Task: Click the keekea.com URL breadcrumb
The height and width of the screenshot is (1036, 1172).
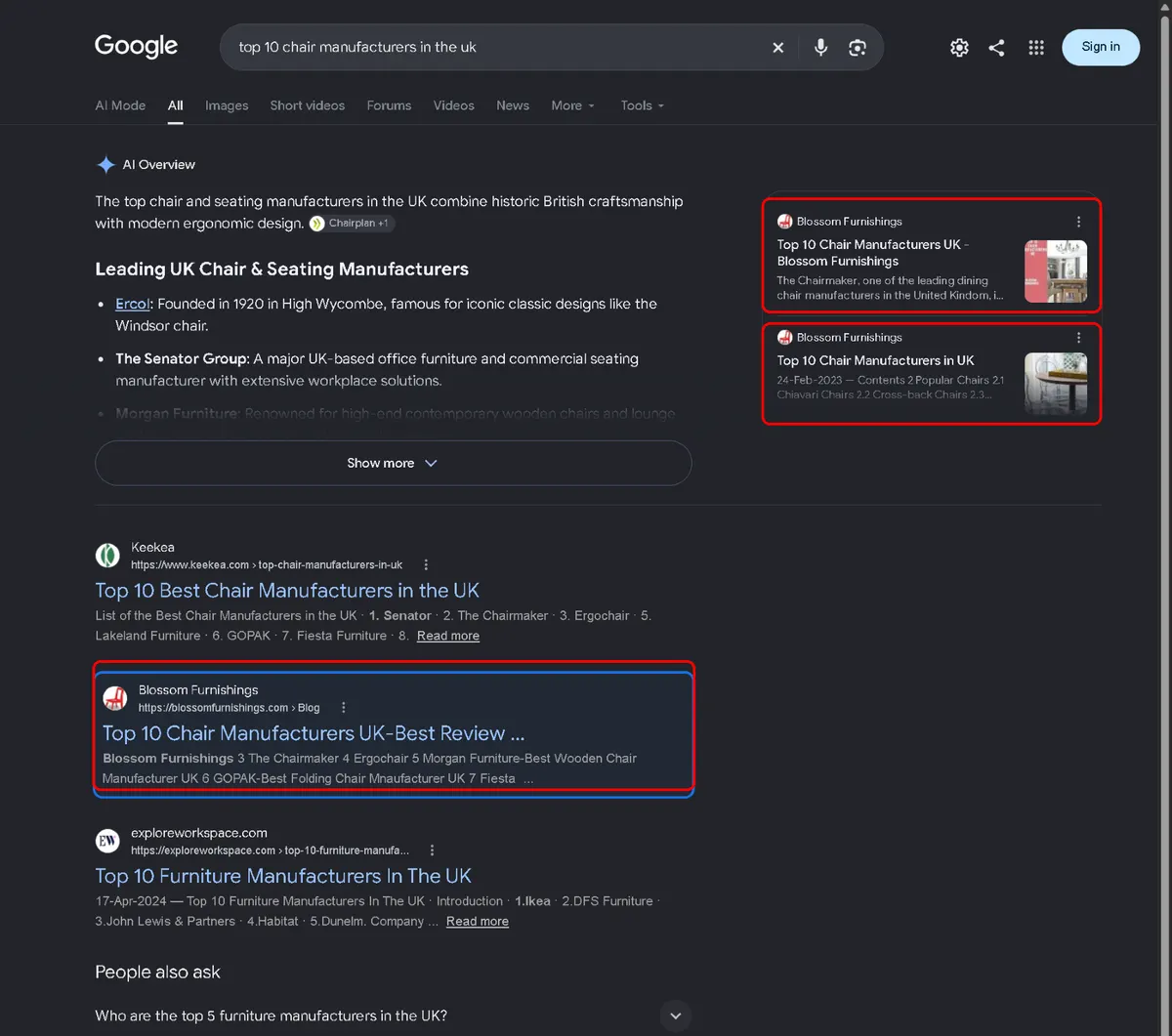Action: (x=267, y=564)
